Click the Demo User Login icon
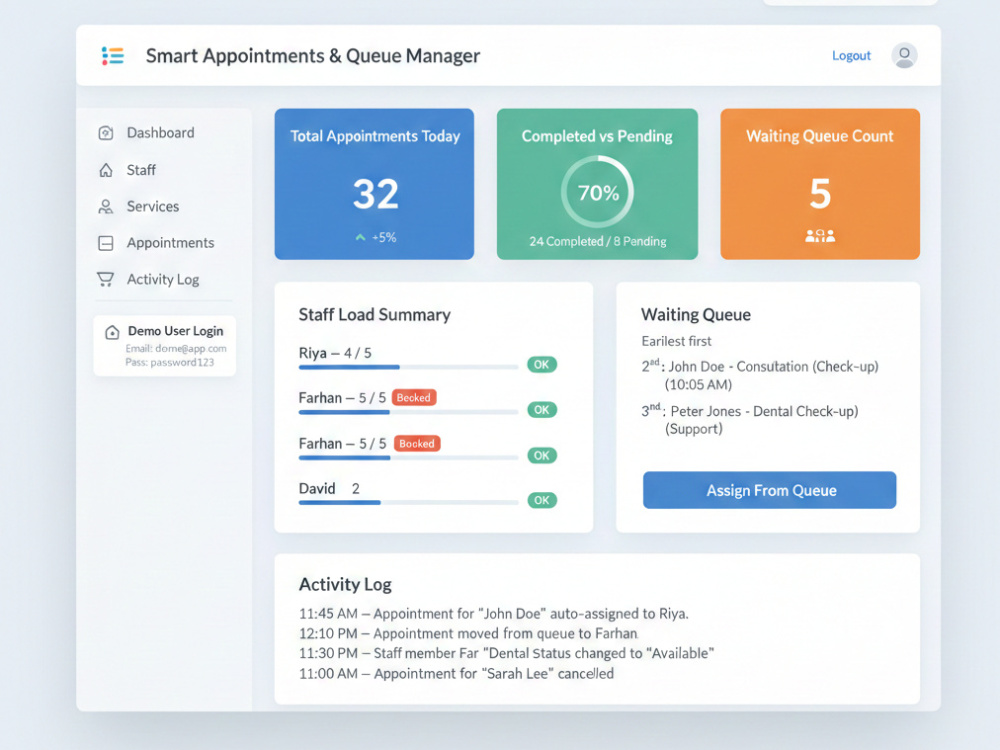The height and width of the screenshot is (750, 1000). [x=112, y=332]
